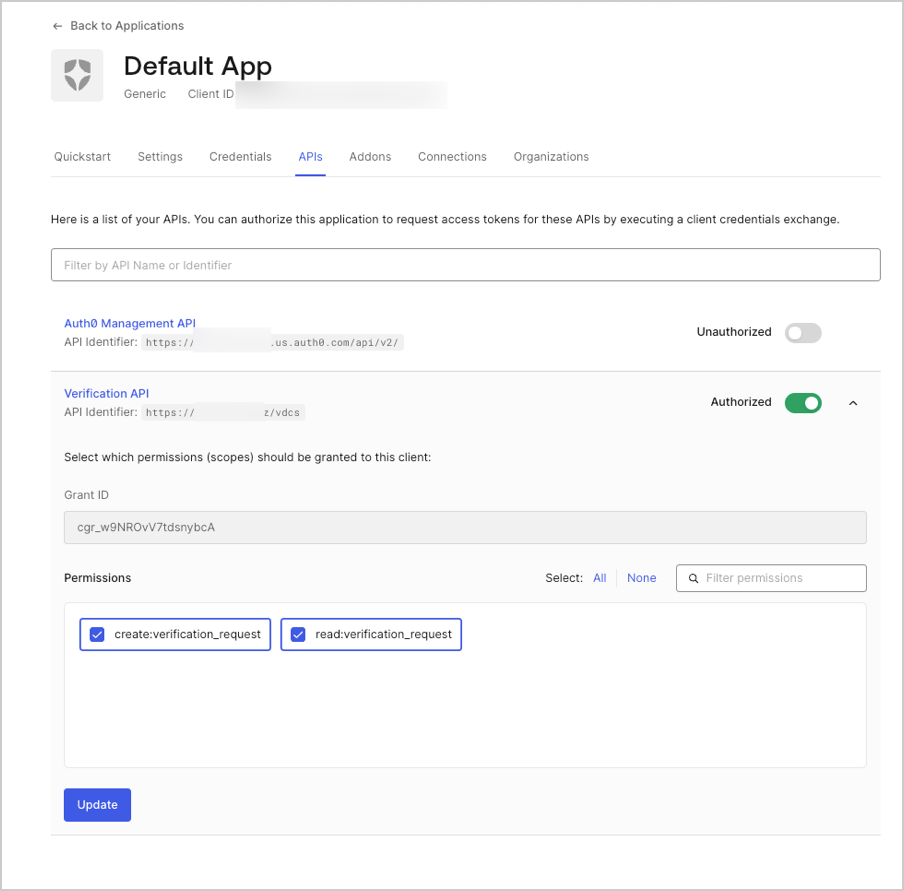Switch to the Settings tab
904x891 pixels.
coord(159,157)
